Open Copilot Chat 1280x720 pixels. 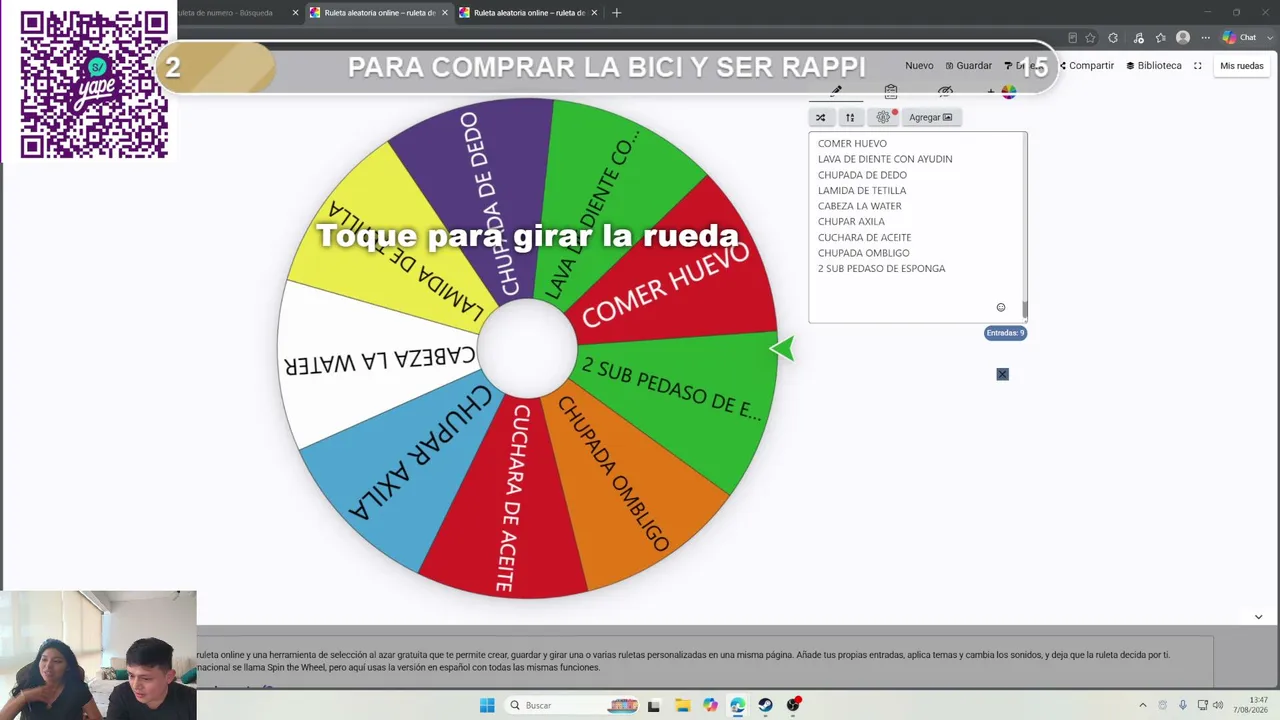click(x=1240, y=38)
